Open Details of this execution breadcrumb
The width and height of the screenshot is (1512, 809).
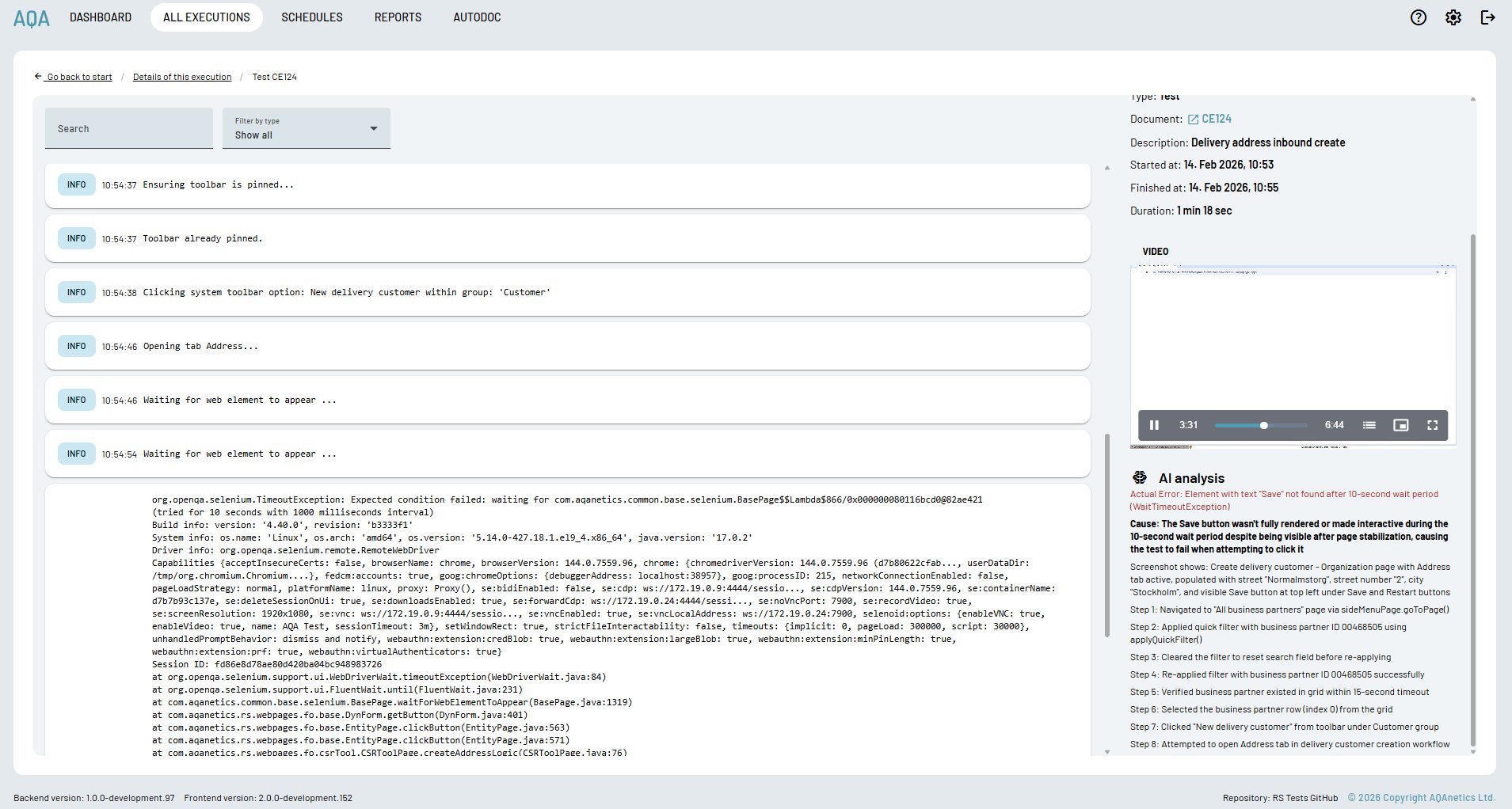[182, 77]
